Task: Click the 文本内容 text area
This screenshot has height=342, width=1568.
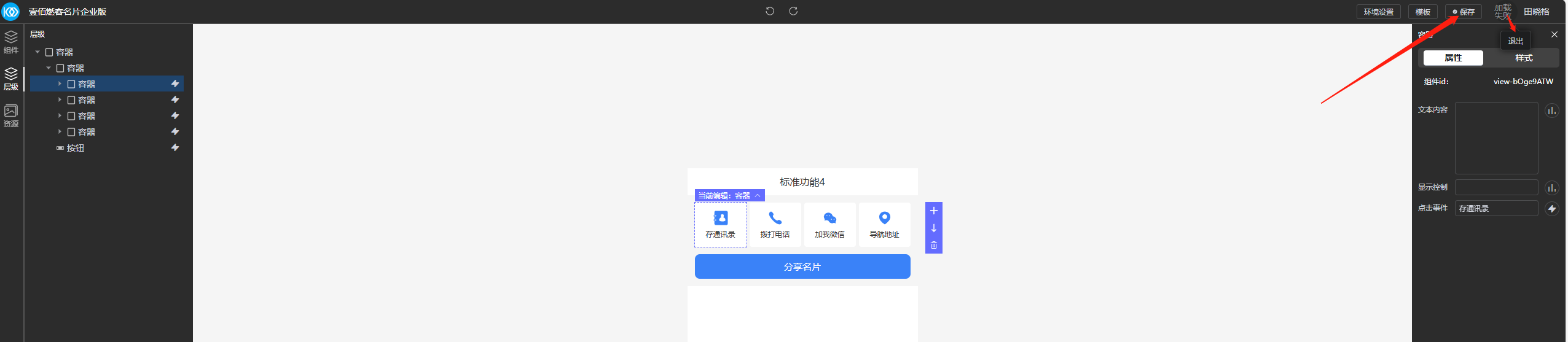Action: tap(1496, 138)
